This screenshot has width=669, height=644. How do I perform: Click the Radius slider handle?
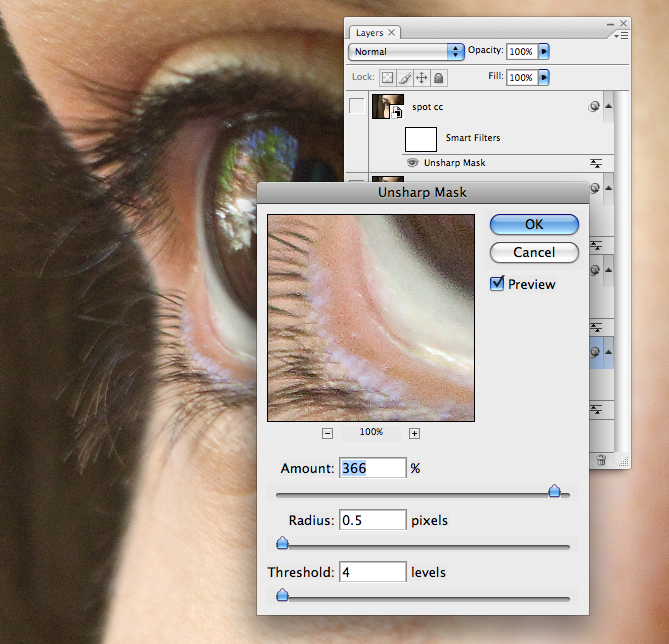[282, 543]
